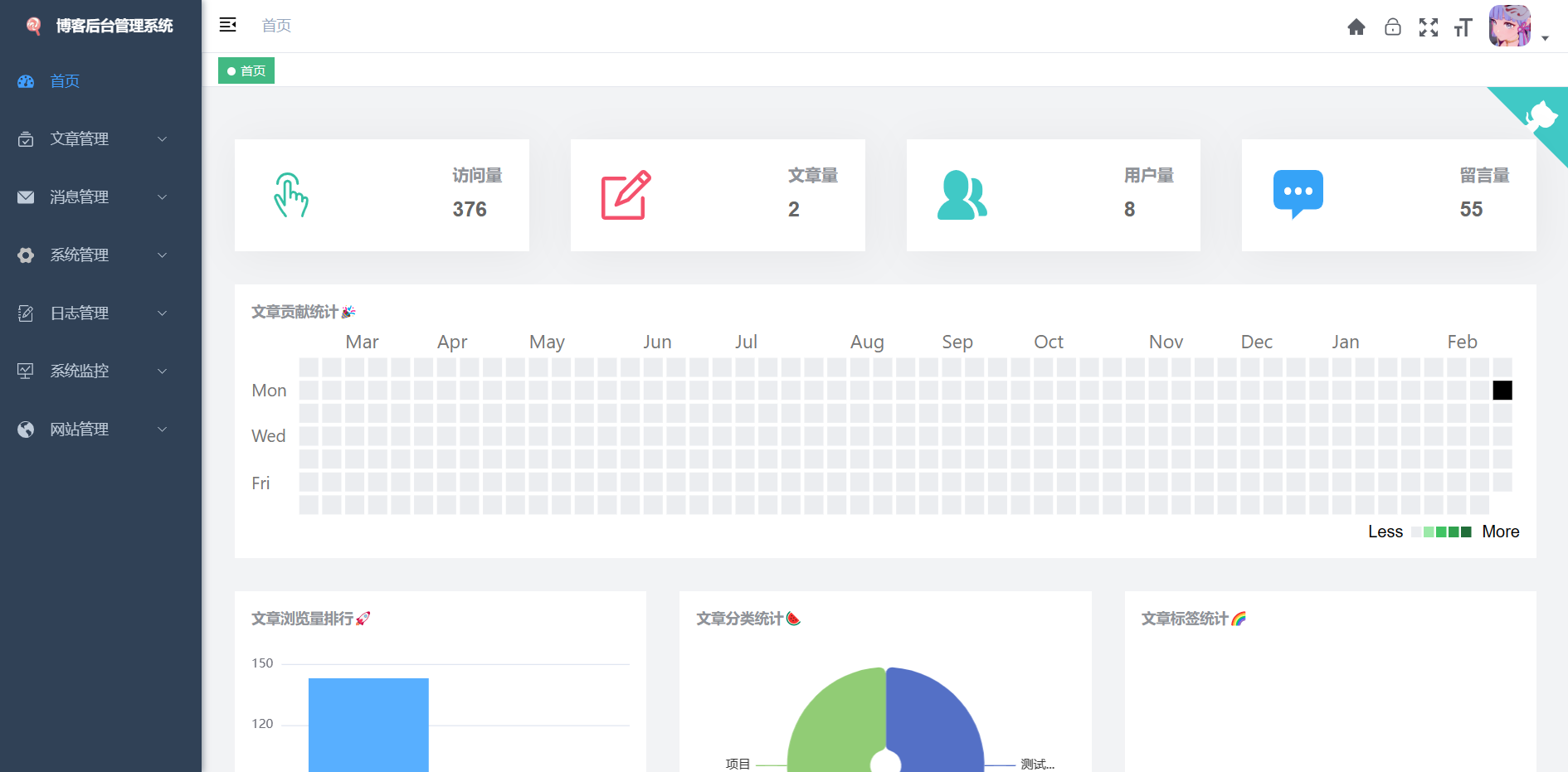1568x772 pixels.
Task: Collapse the sidebar menu
Action: click(227, 25)
